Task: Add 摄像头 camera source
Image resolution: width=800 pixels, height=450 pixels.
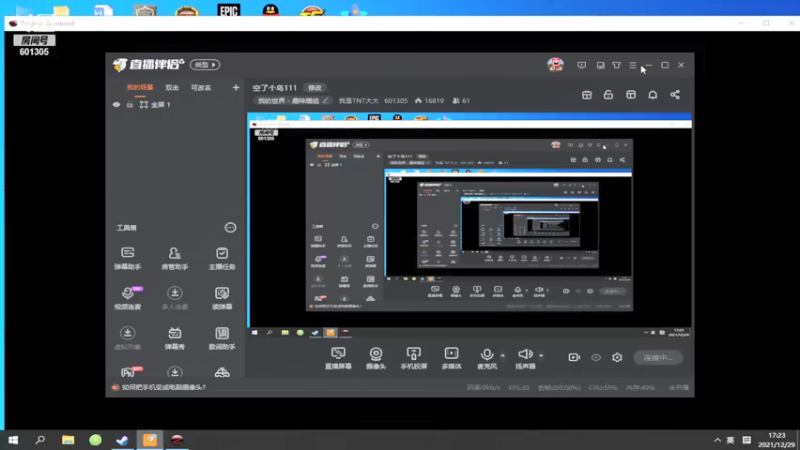Action: pyautogui.click(x=376, y=358)
